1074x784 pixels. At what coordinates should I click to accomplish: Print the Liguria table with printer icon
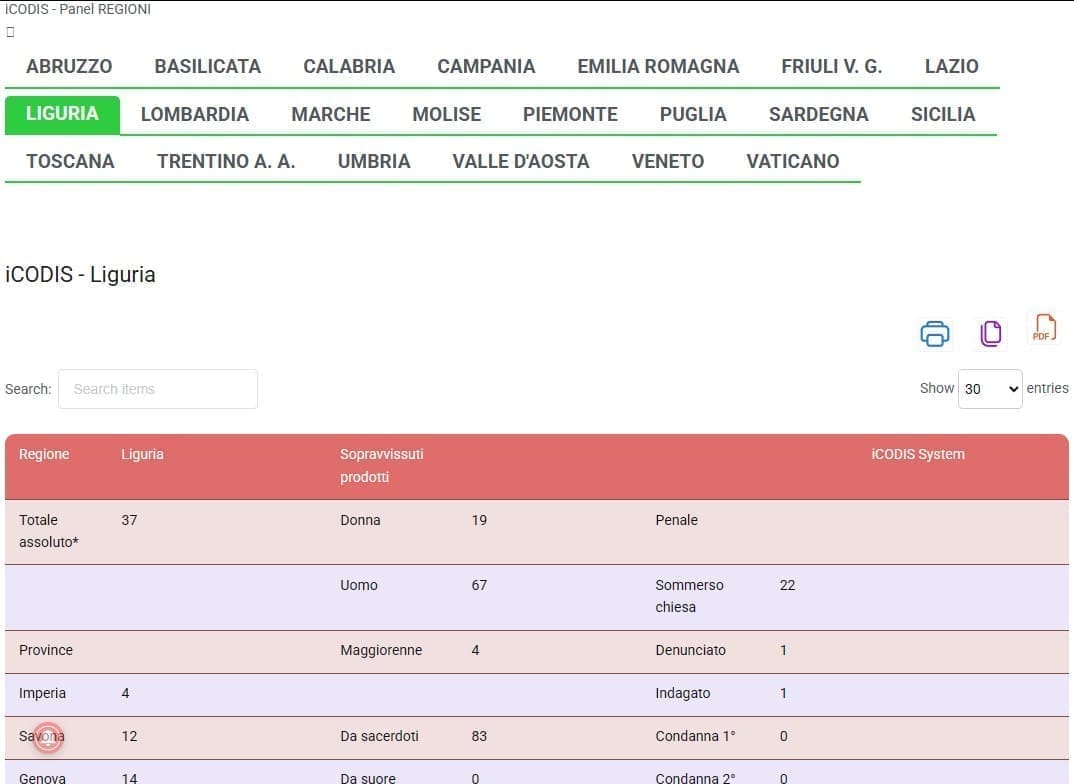pos(934,333)
